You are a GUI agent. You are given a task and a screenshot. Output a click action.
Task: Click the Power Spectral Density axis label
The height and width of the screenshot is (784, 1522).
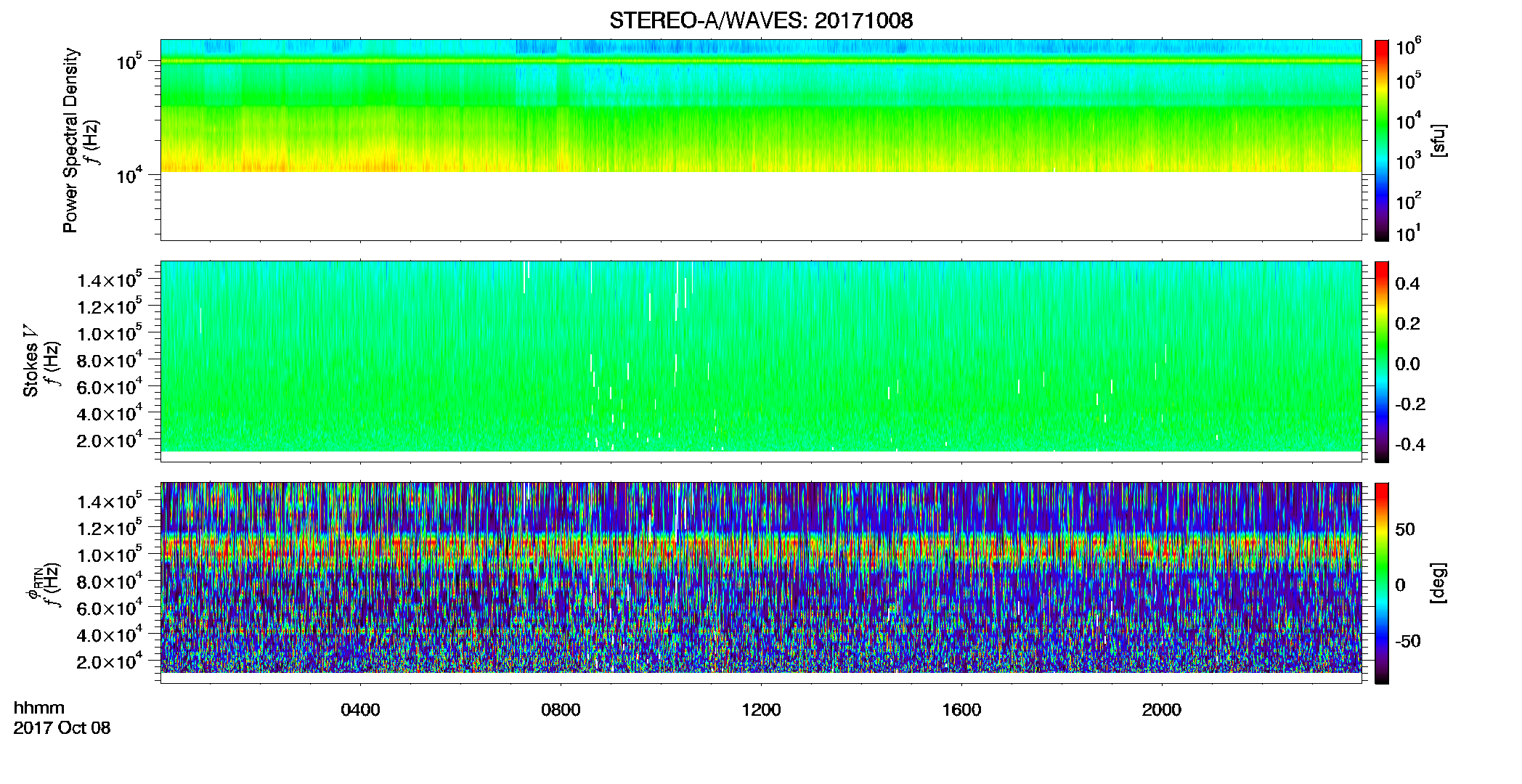click(x=70, y=140)
